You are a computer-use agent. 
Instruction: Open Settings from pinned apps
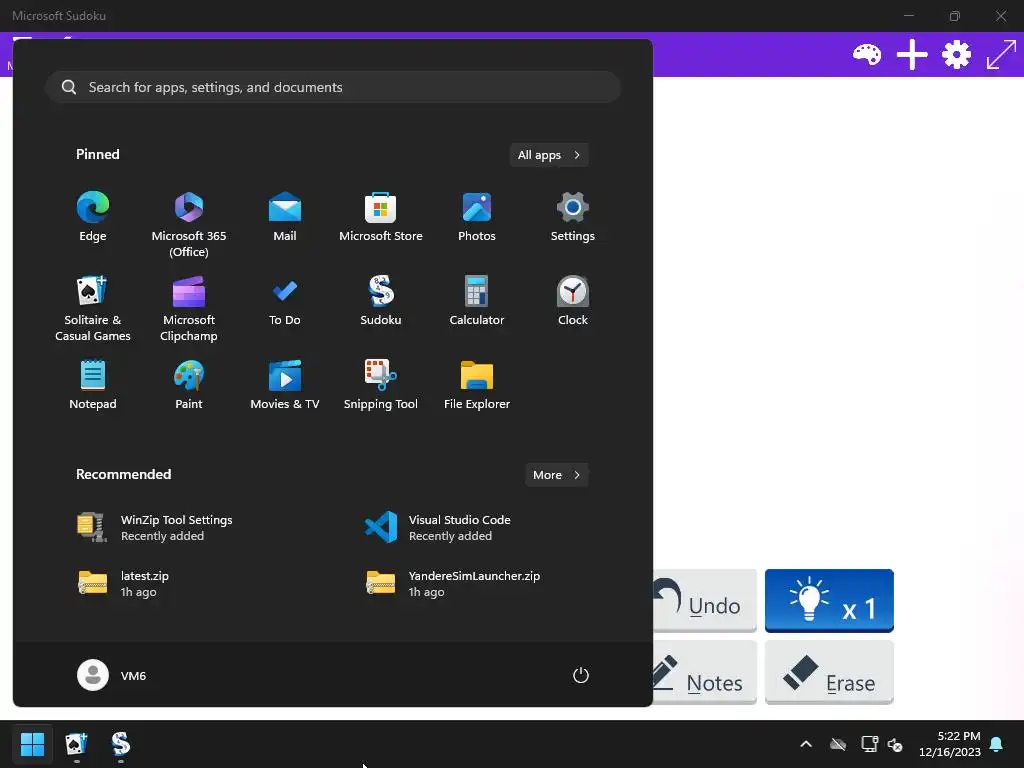pos(573,217)
